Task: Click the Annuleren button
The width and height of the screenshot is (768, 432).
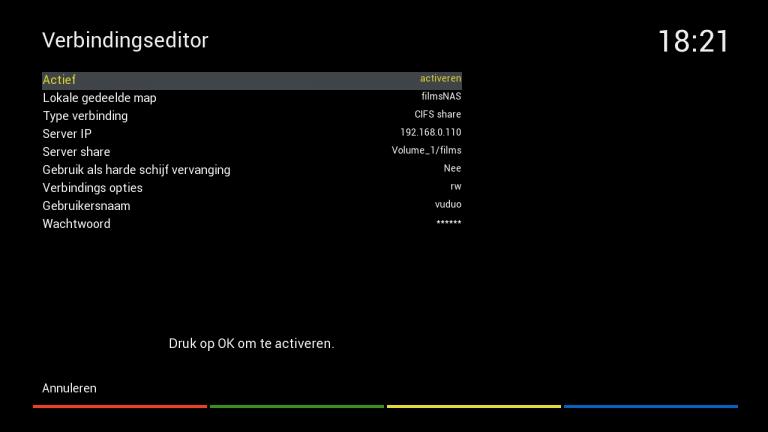Action: (x=69, y=388)
